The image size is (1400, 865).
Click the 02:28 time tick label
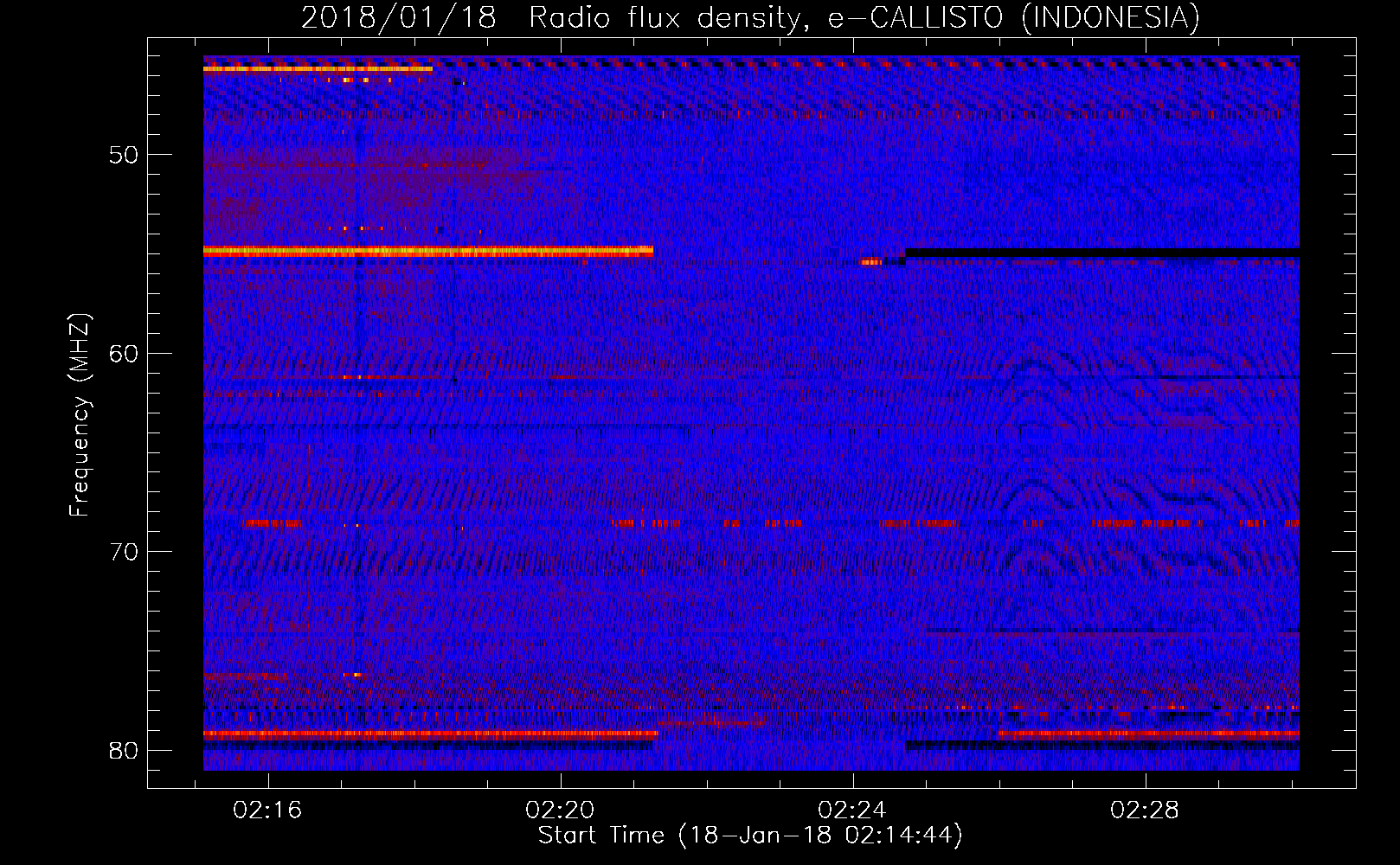(x=1145, y=811)
